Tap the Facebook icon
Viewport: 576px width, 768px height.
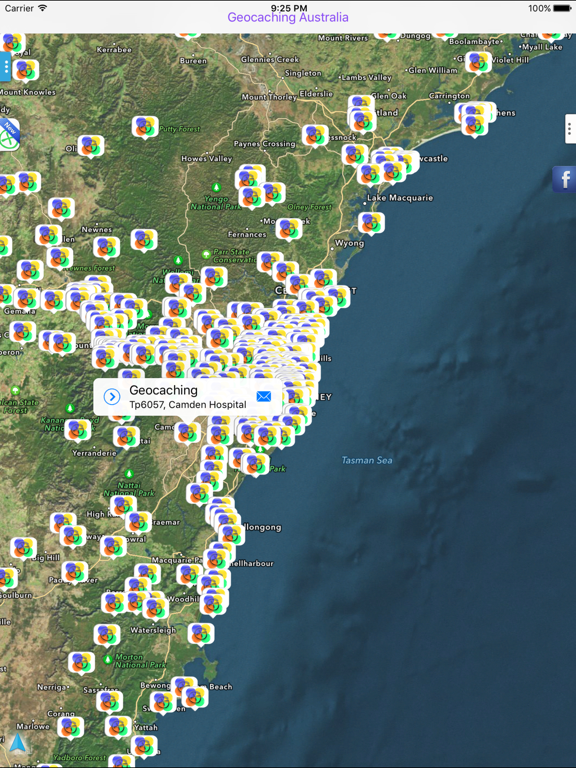point(565,179)
